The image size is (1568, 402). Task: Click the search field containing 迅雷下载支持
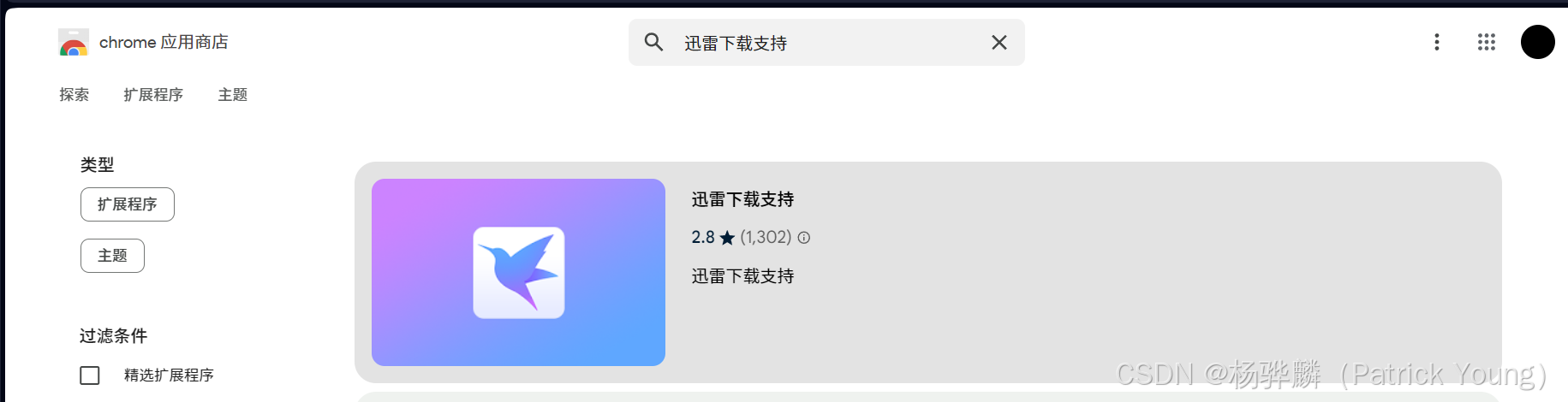pos(826,43)
